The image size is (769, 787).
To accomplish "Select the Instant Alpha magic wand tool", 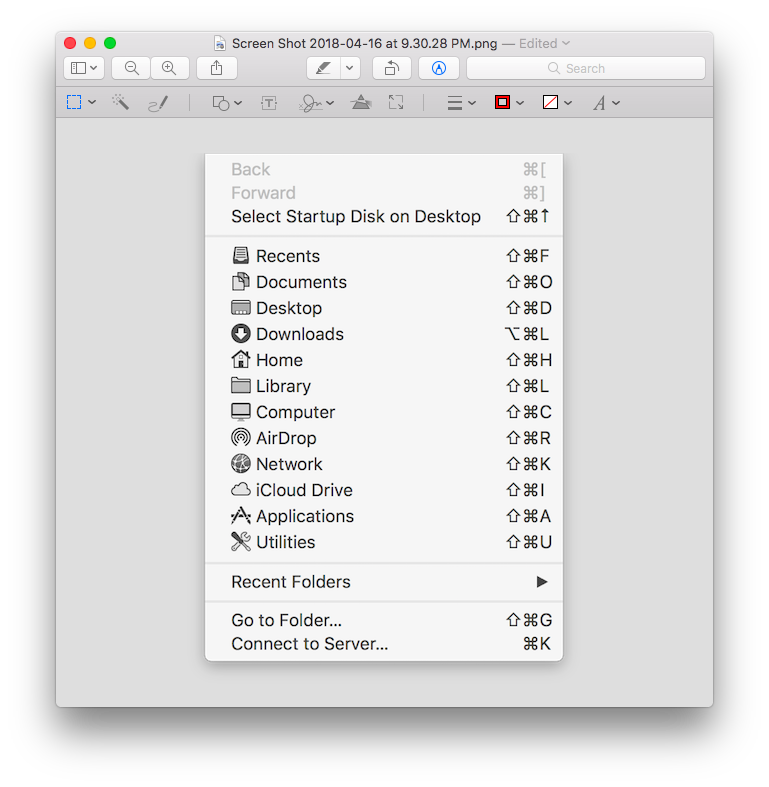I will point(120,102).
